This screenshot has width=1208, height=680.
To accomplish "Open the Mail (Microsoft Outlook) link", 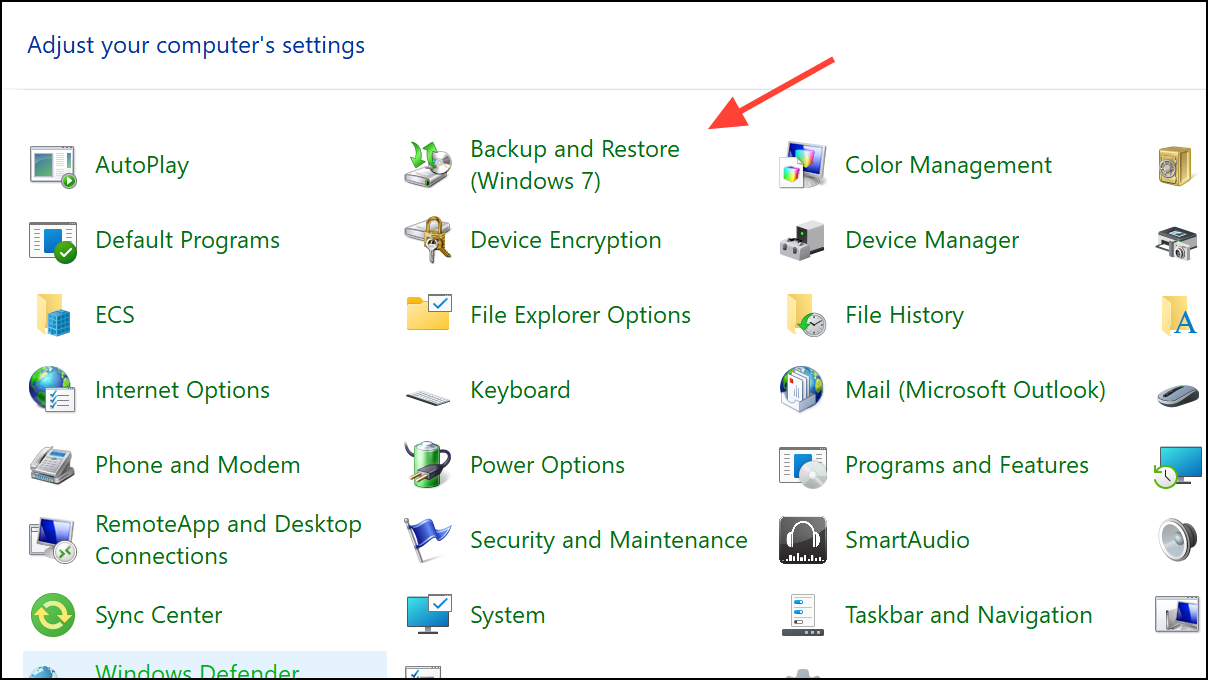I will tap(975, 390).
